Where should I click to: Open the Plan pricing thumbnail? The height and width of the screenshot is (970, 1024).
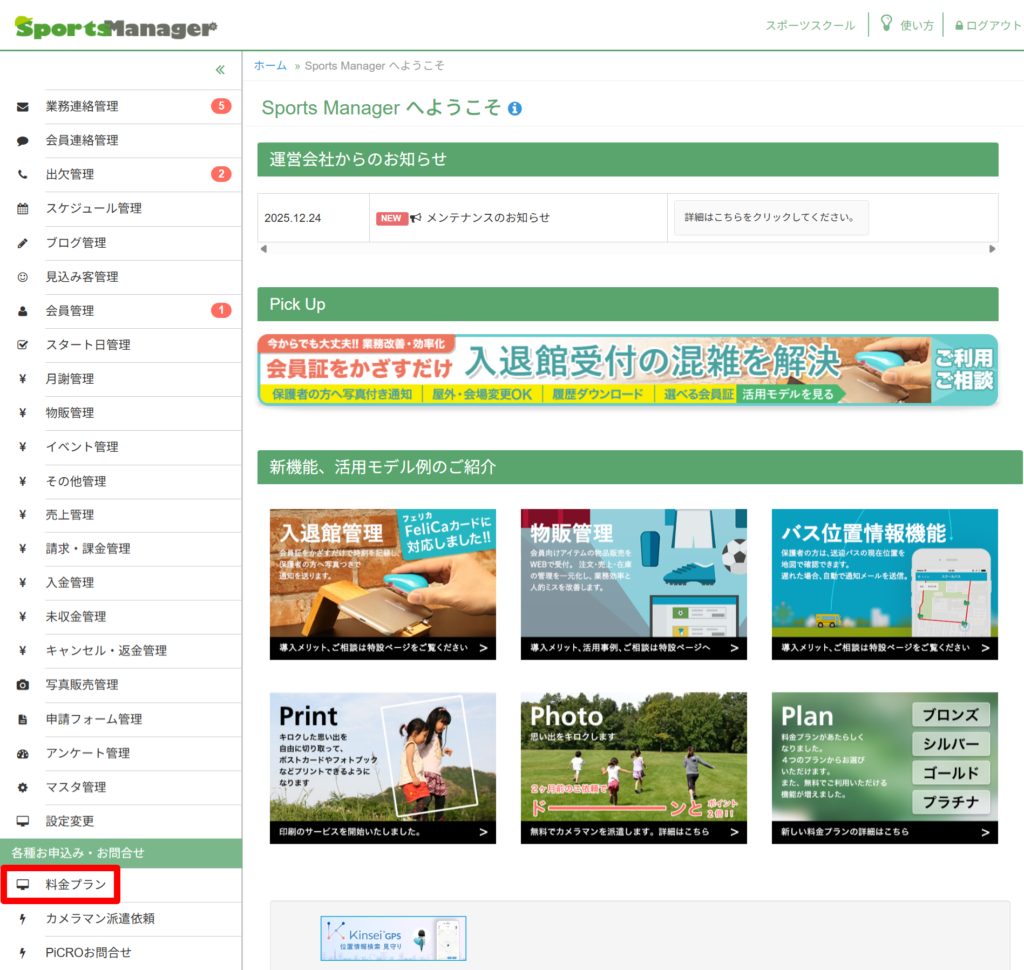pyautogui.click(x=884, y=767)
